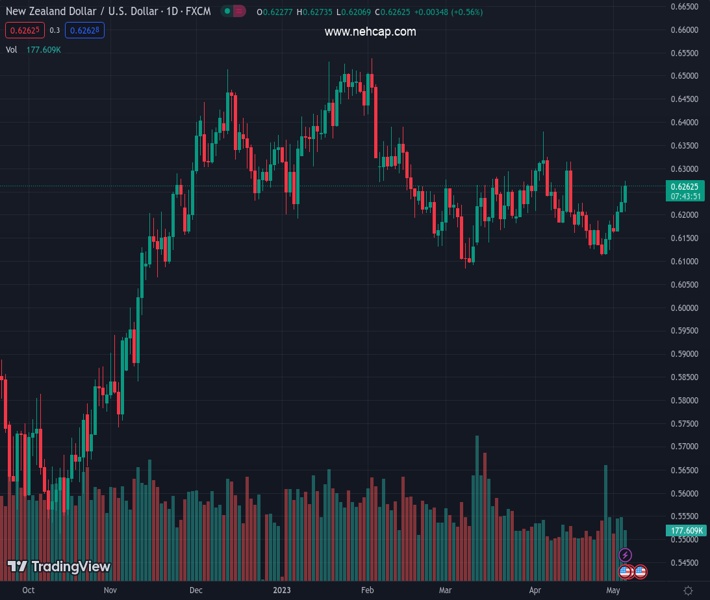Screen dimensions: 710x600
Task: Click the TradingView logo
Action: [58, 567]
